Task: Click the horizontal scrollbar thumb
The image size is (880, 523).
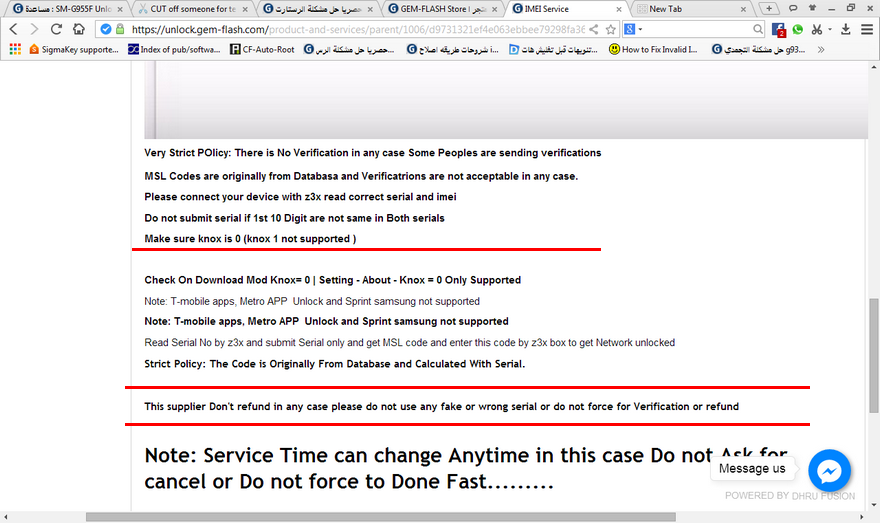Action: click(381, 517)
